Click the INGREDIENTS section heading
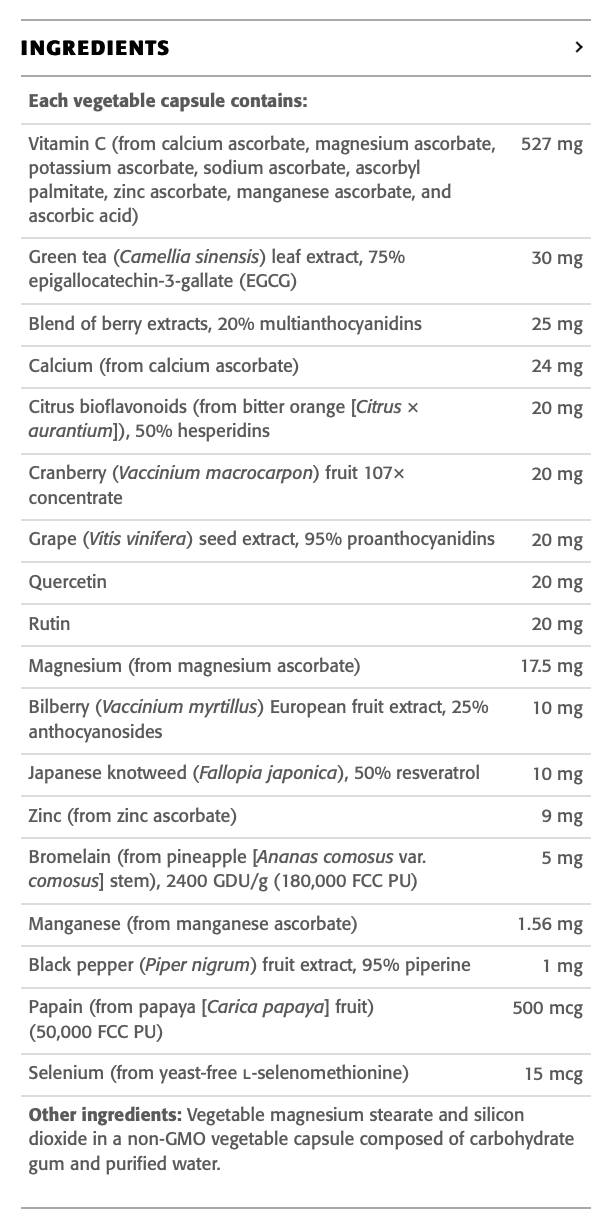 [95, 48]
